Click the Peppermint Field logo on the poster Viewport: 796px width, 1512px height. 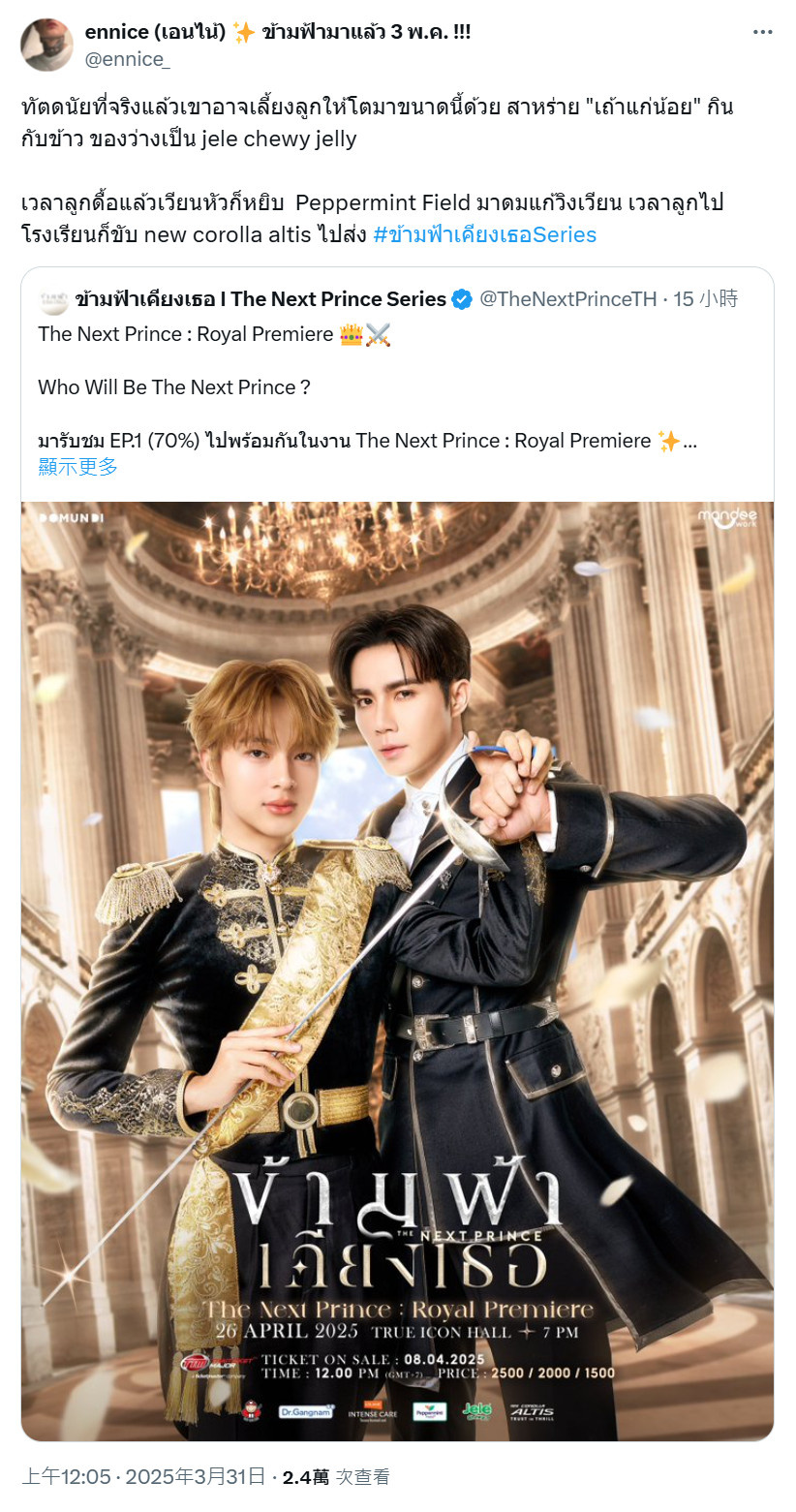[429, 1412]
